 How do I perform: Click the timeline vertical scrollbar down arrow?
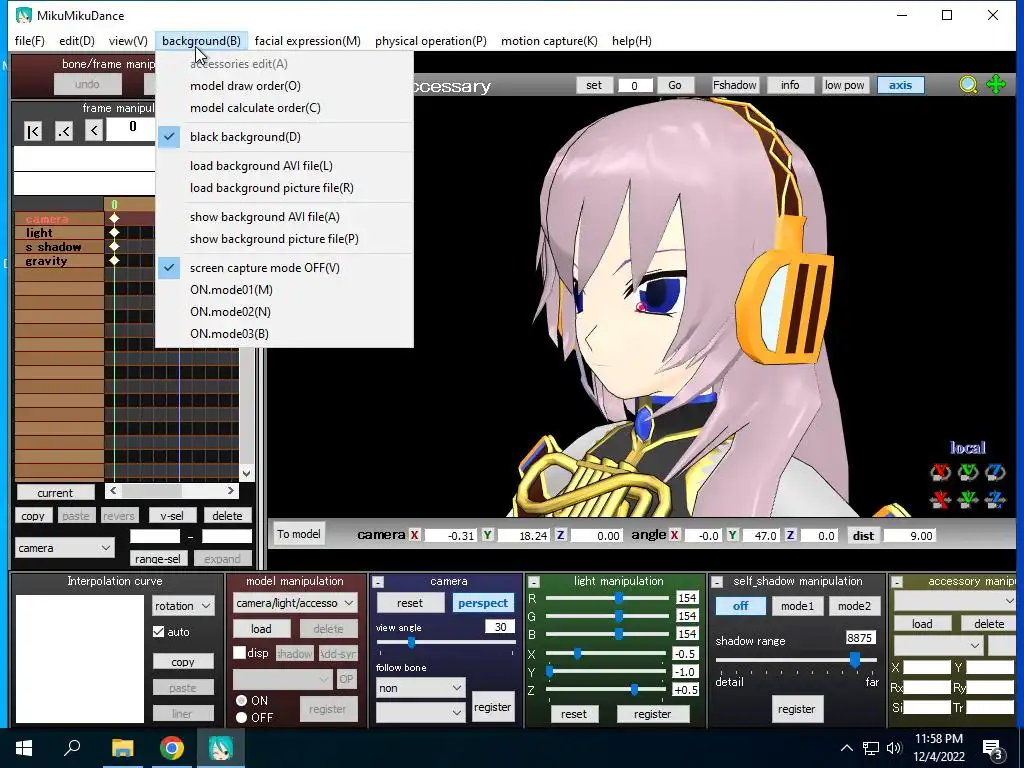246,473
